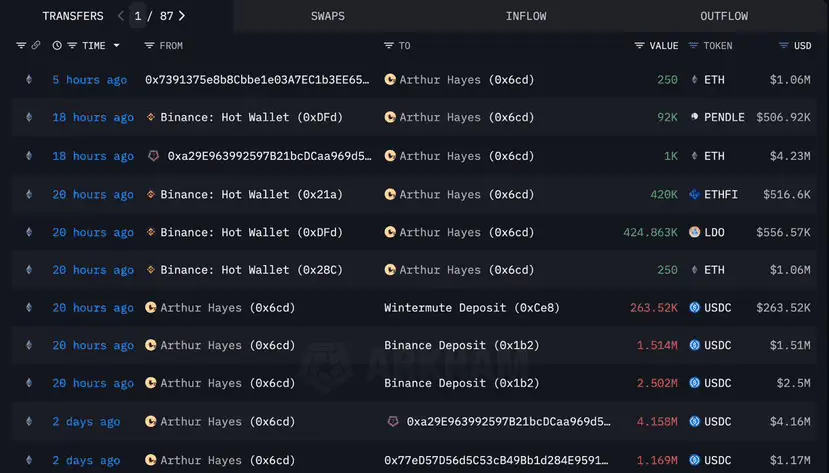Click the link icon in header
Screen dimensions: 829x473
35,45
